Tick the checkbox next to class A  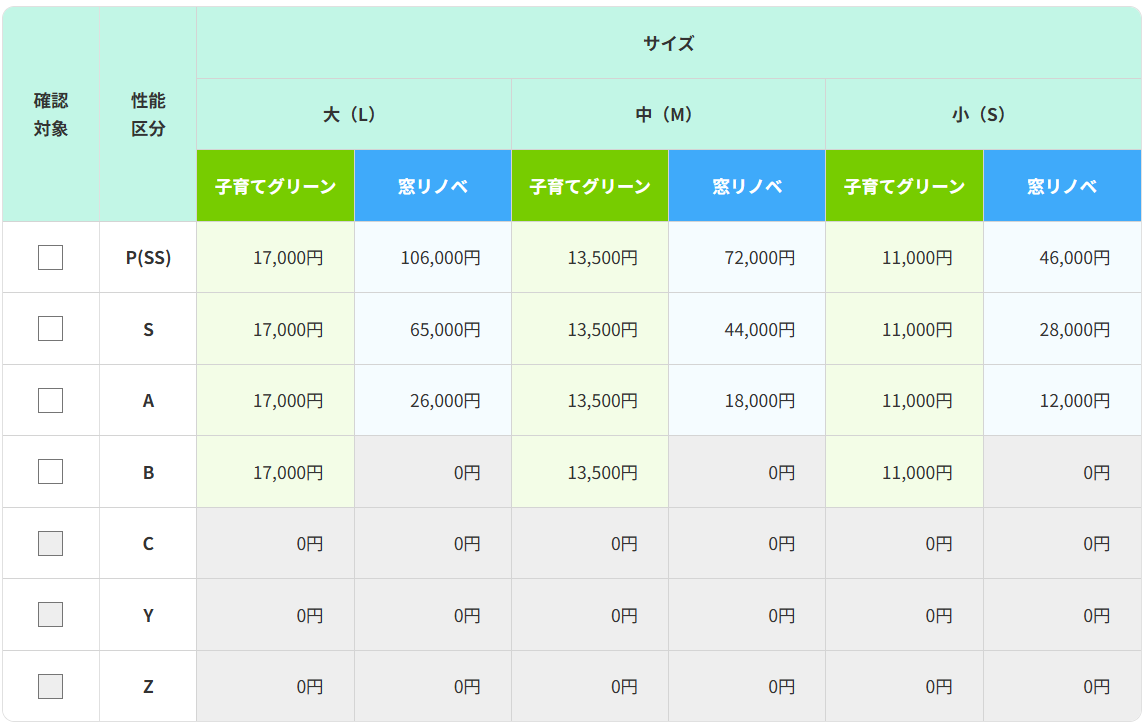pyautogui.click(x=51, y=399)
